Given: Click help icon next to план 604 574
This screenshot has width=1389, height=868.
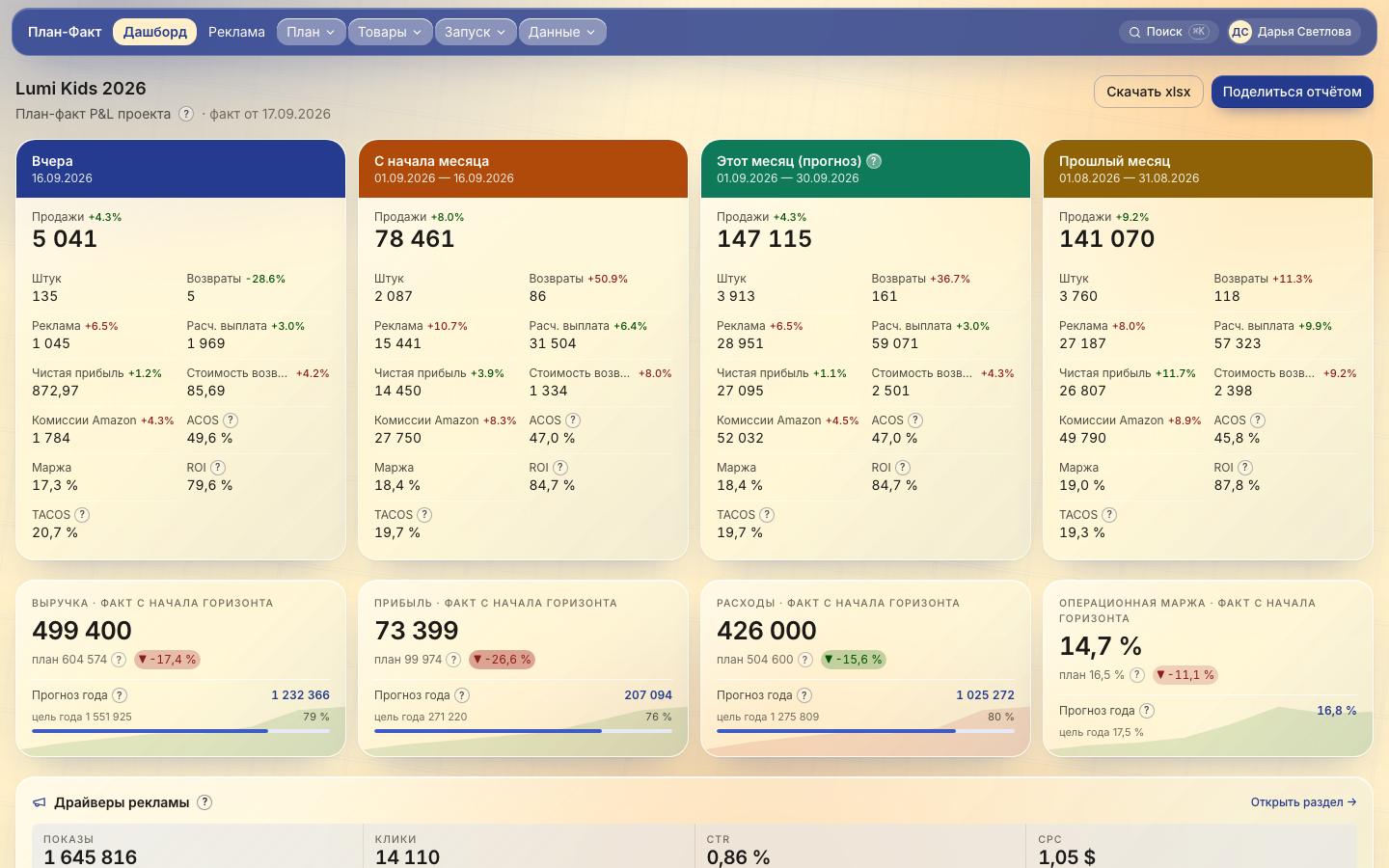Looking at the screenshot, I should [119, 660].
